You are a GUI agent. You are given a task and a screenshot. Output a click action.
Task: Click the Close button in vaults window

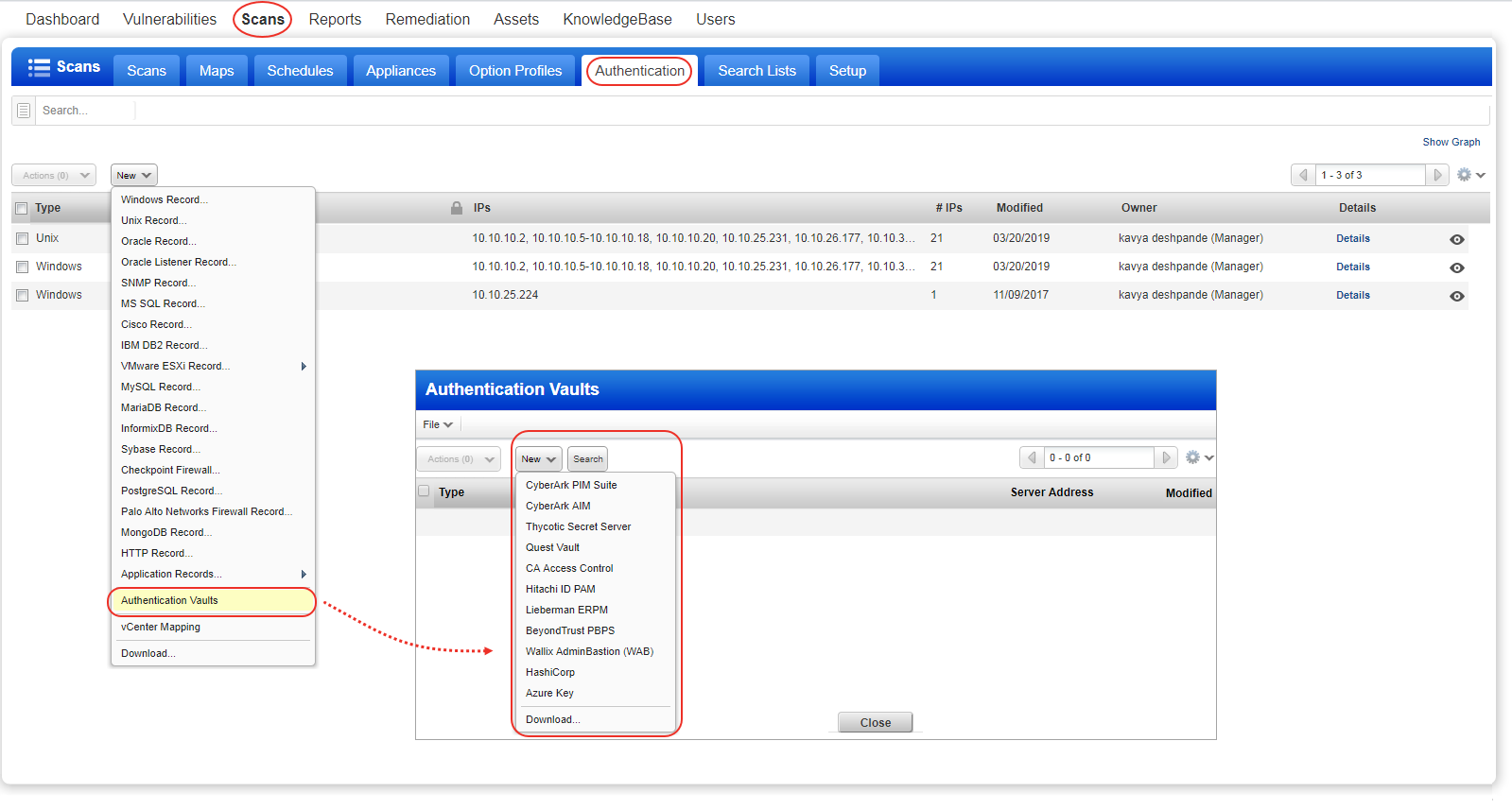[876, 722]
